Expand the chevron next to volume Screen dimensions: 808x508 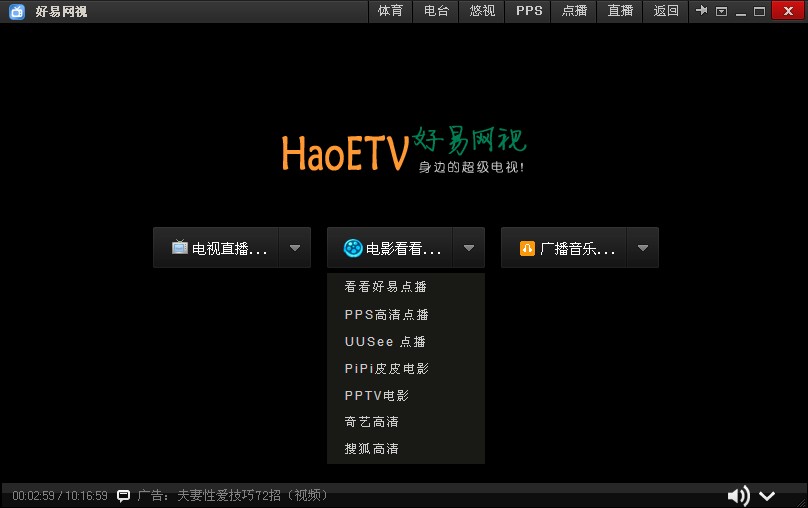[x=767, y=496]
